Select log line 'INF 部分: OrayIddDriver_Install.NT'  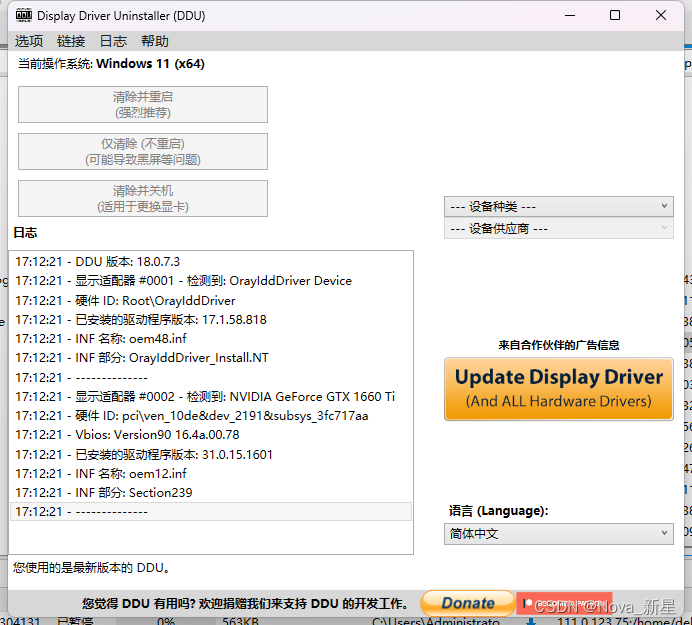[211, 358]
